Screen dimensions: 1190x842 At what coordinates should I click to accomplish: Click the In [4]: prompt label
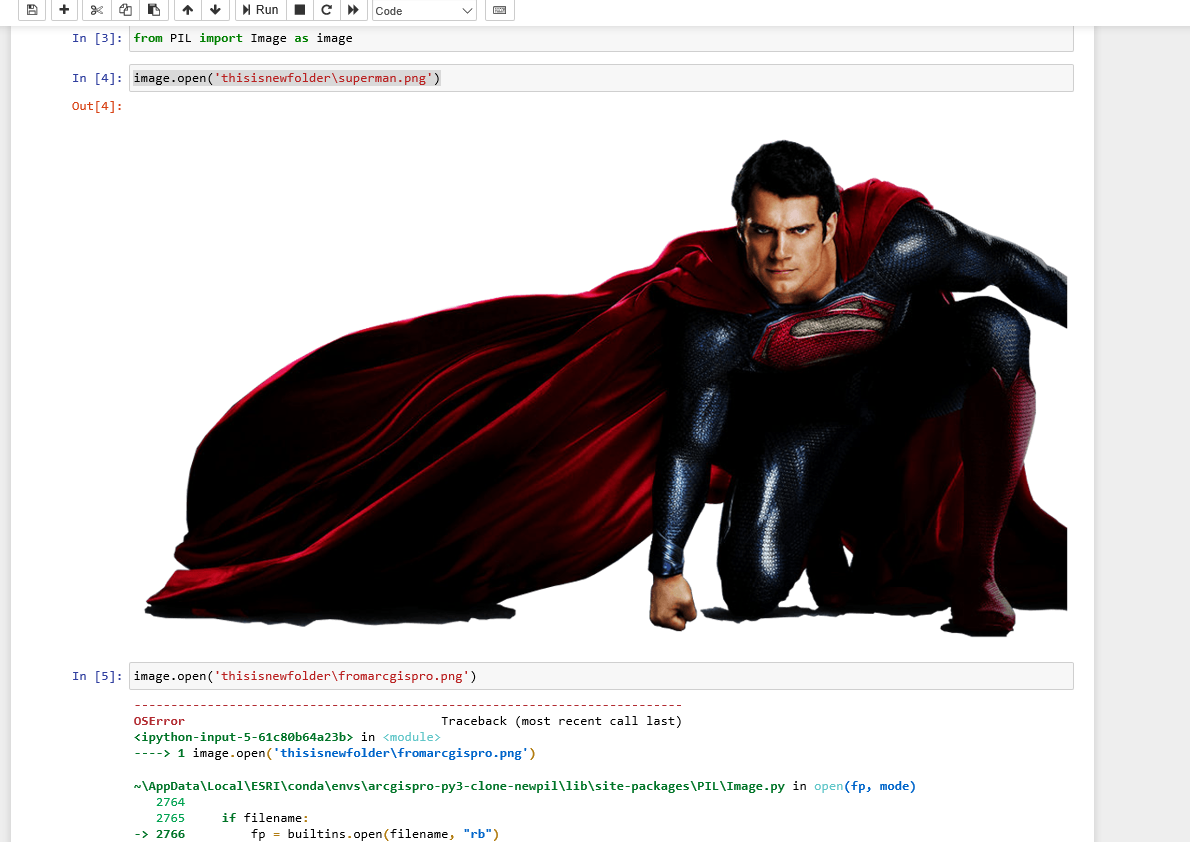pos(97,78)
